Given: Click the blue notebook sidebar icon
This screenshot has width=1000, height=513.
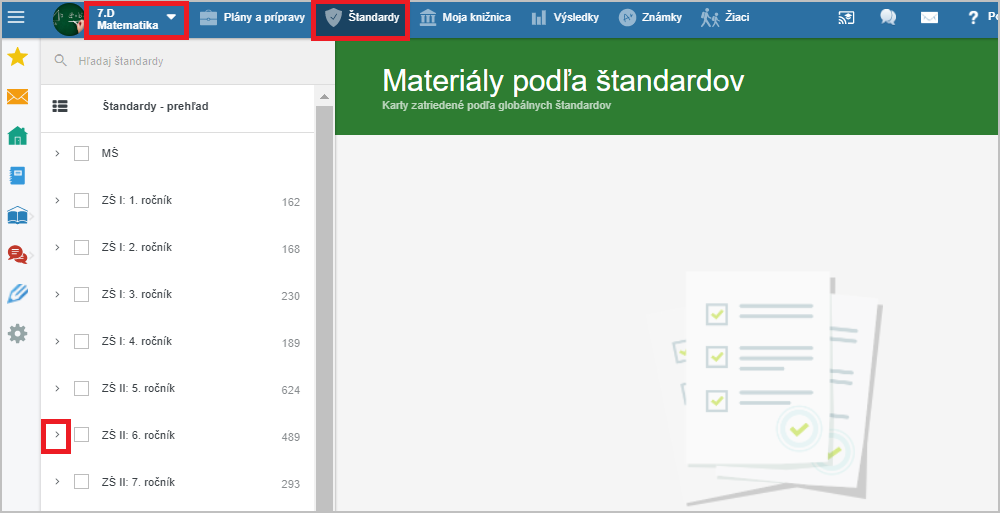Looking at the screenshot, I should tap(17, 175).
